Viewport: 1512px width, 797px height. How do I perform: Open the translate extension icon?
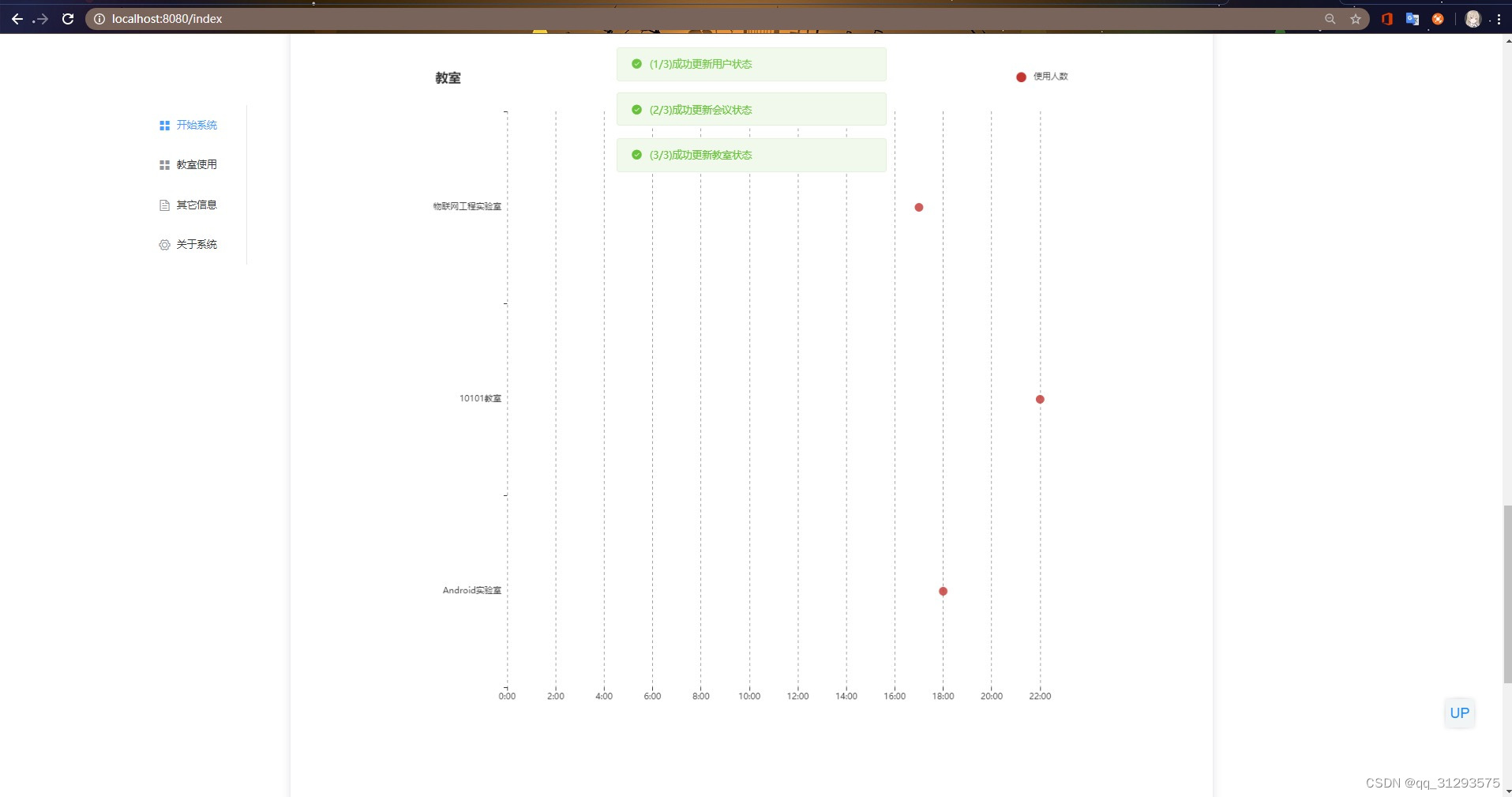tap(1413, 19)
